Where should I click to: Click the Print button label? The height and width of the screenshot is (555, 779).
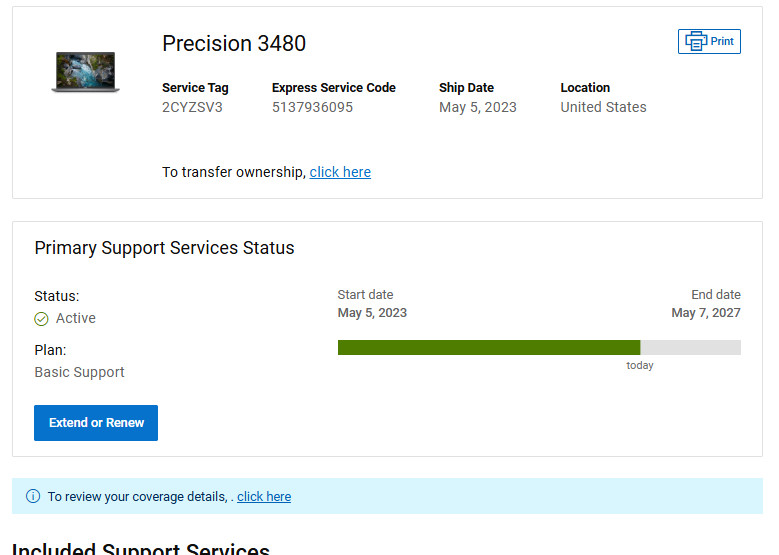click(722, 41)
